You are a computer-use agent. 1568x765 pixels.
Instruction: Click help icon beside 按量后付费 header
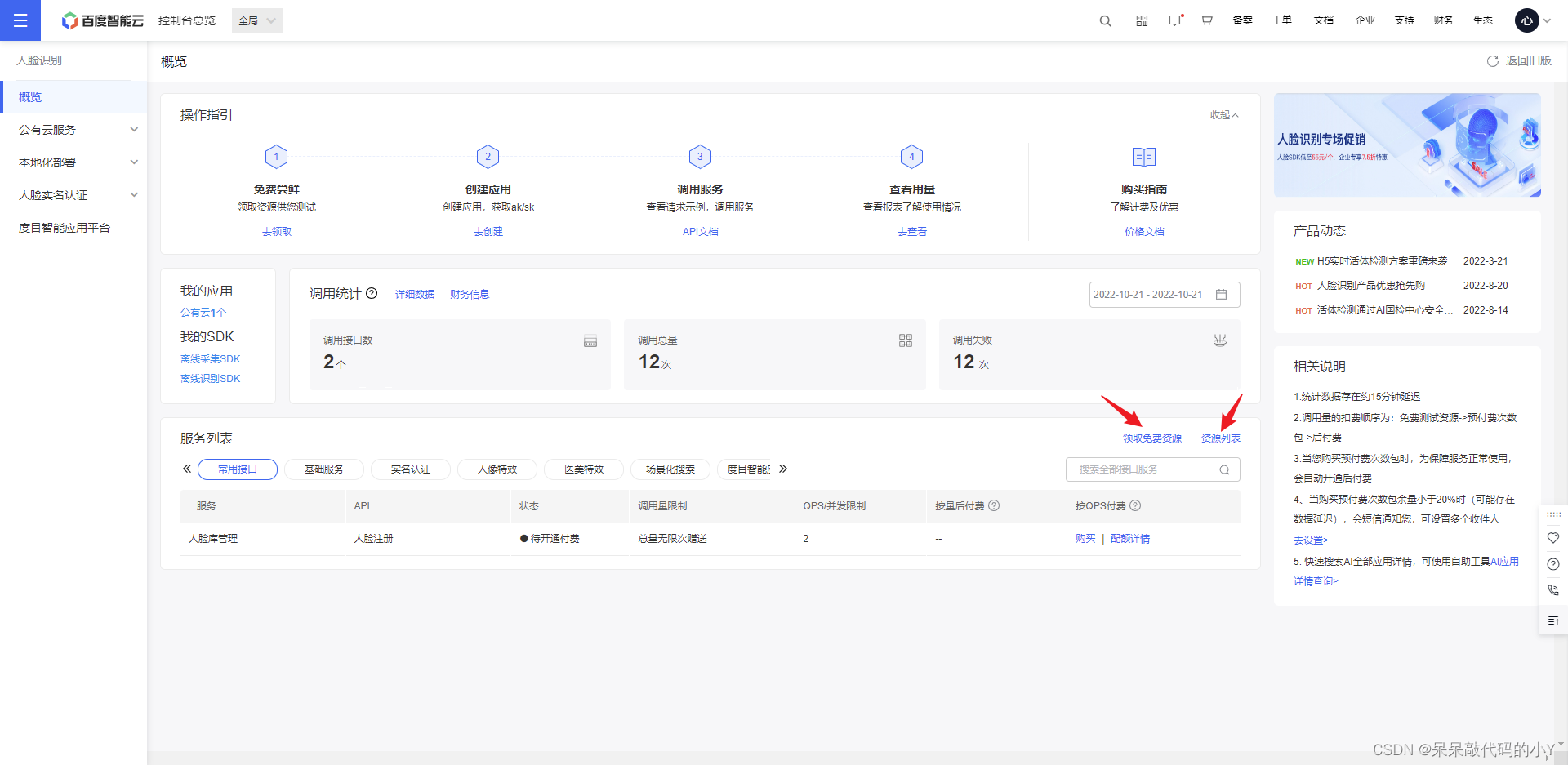point(994,505)
